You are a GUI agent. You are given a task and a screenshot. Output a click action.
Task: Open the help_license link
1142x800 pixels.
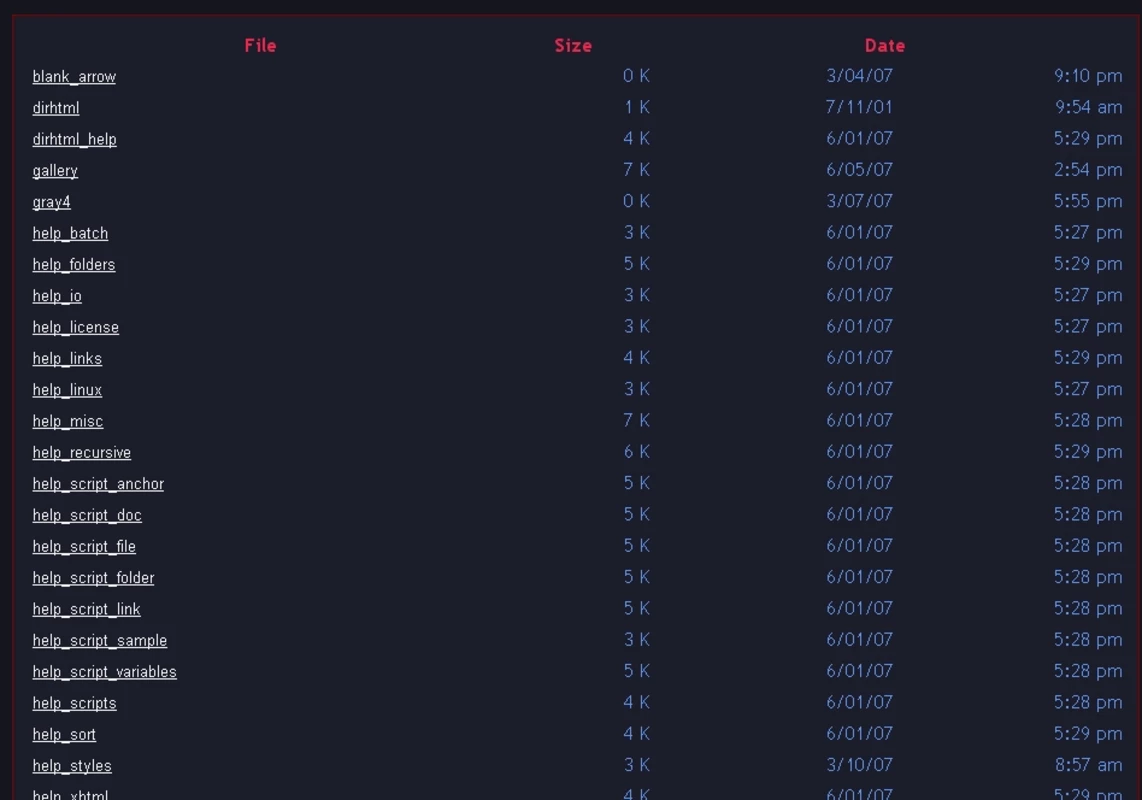76,327
